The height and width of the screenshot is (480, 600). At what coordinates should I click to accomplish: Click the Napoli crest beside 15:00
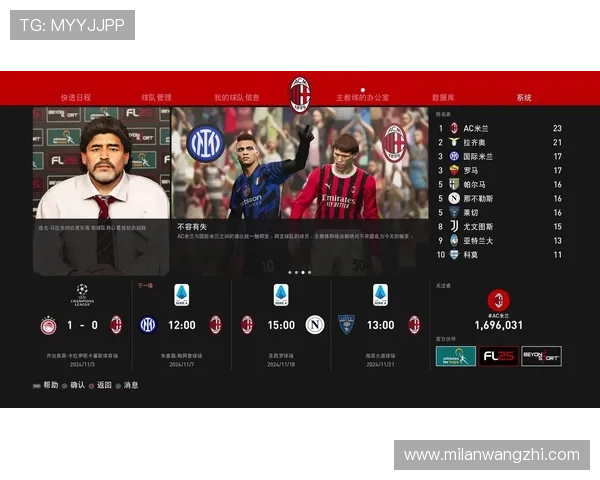315,325
